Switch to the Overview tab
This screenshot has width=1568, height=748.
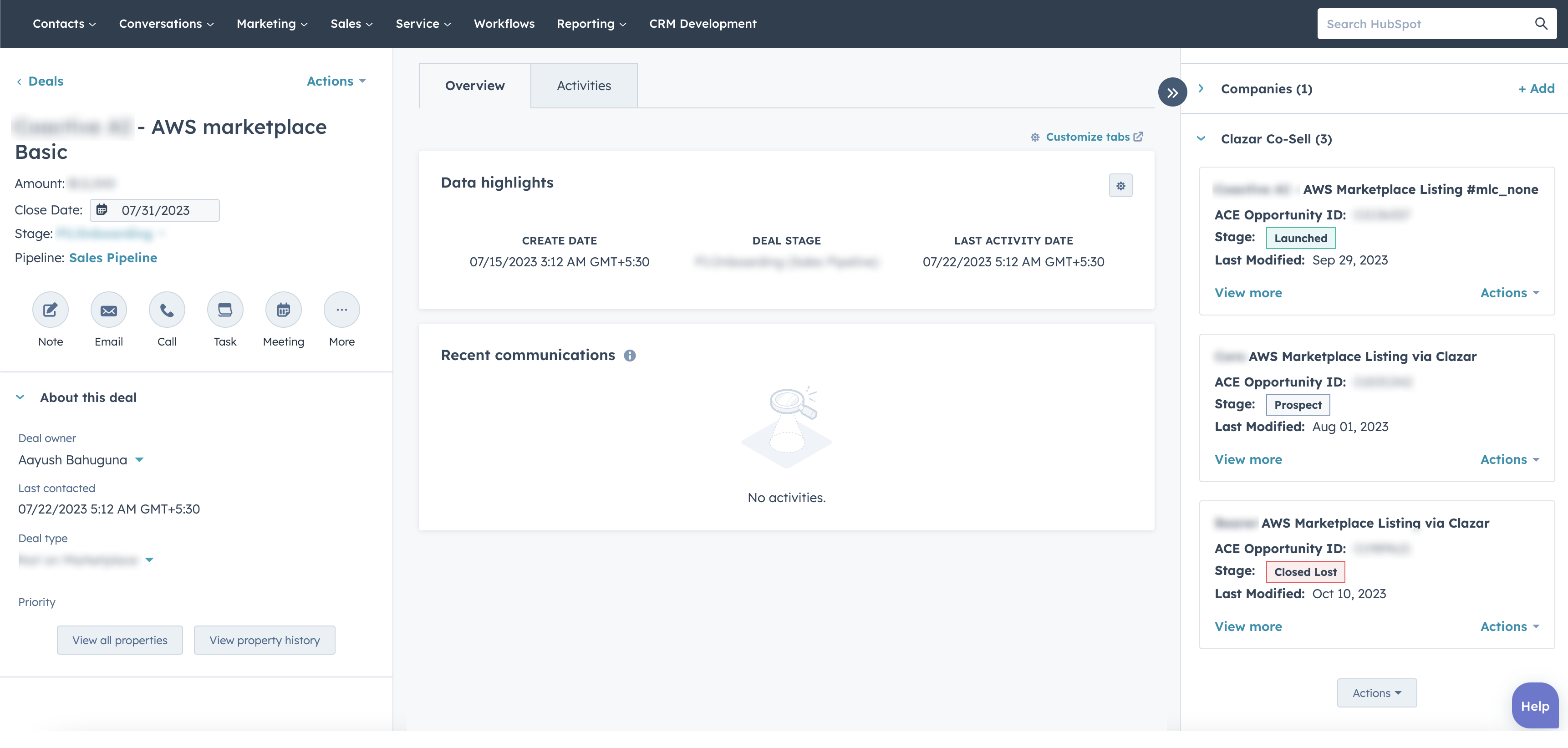pos(475,86)
